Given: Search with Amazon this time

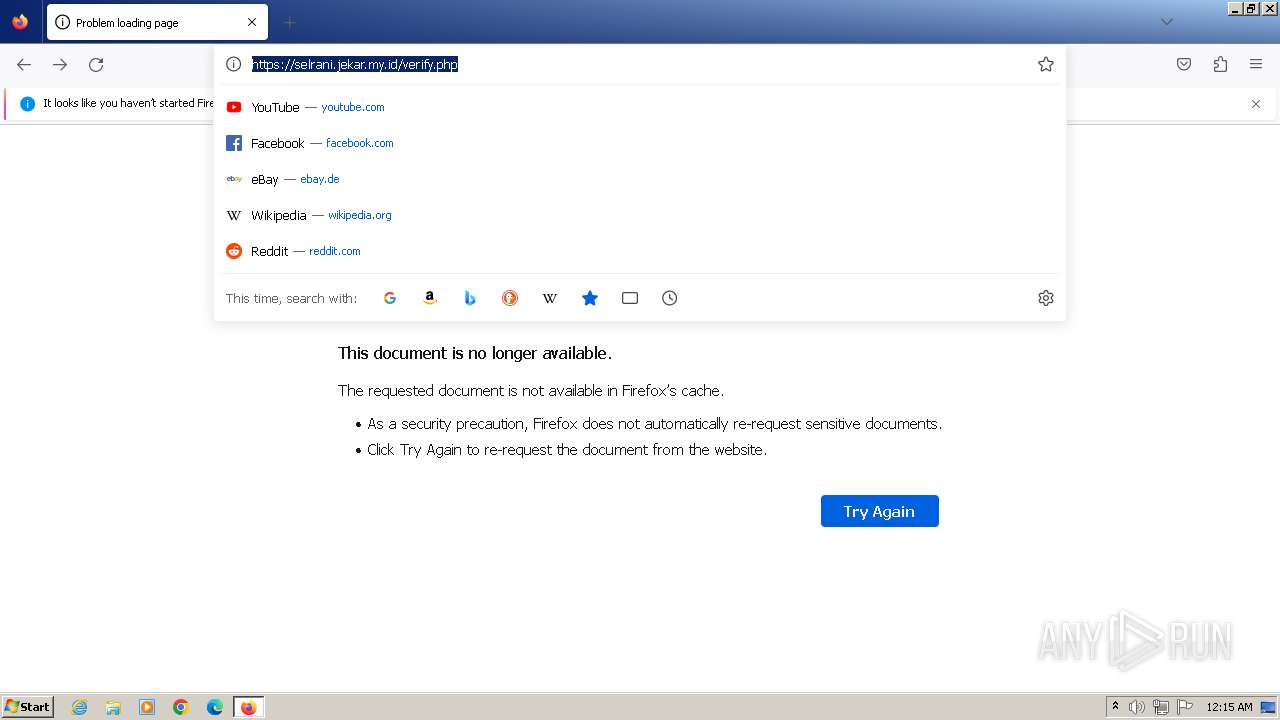Looking at the screenshot, I should 430,298.
